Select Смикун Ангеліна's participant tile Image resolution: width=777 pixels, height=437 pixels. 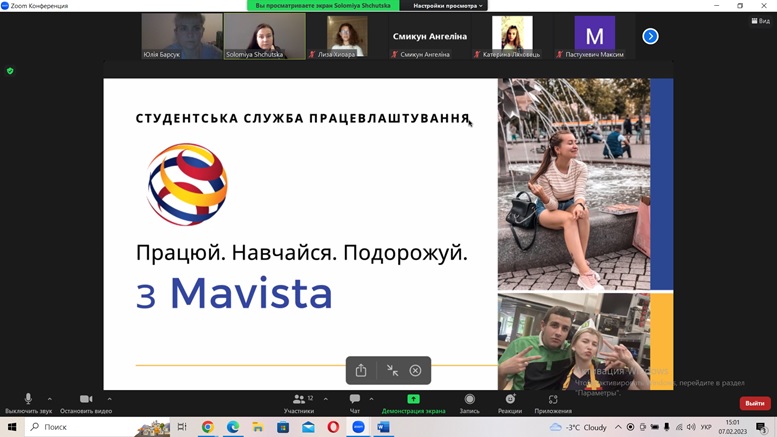pyautogui.click(x=430, y=36)
